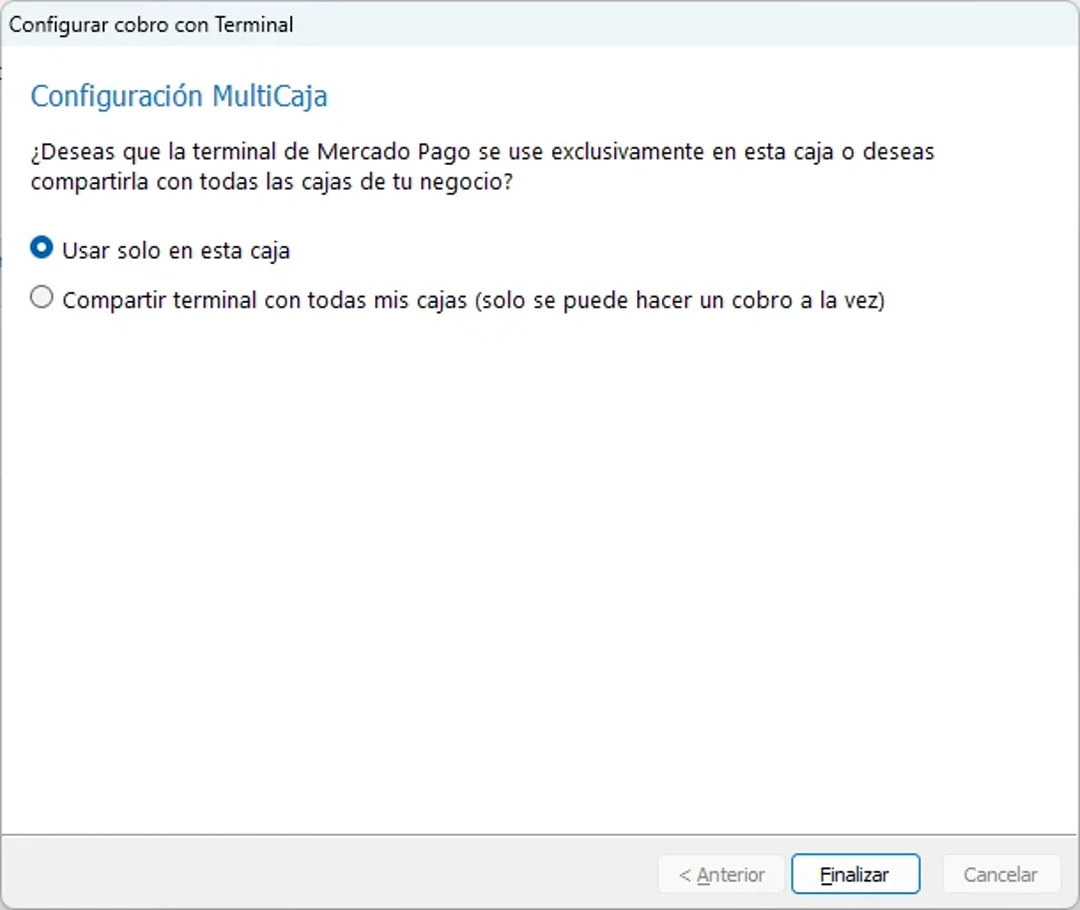Click the question line starting "¿Deseas que la terminal"

coord(482,153)
